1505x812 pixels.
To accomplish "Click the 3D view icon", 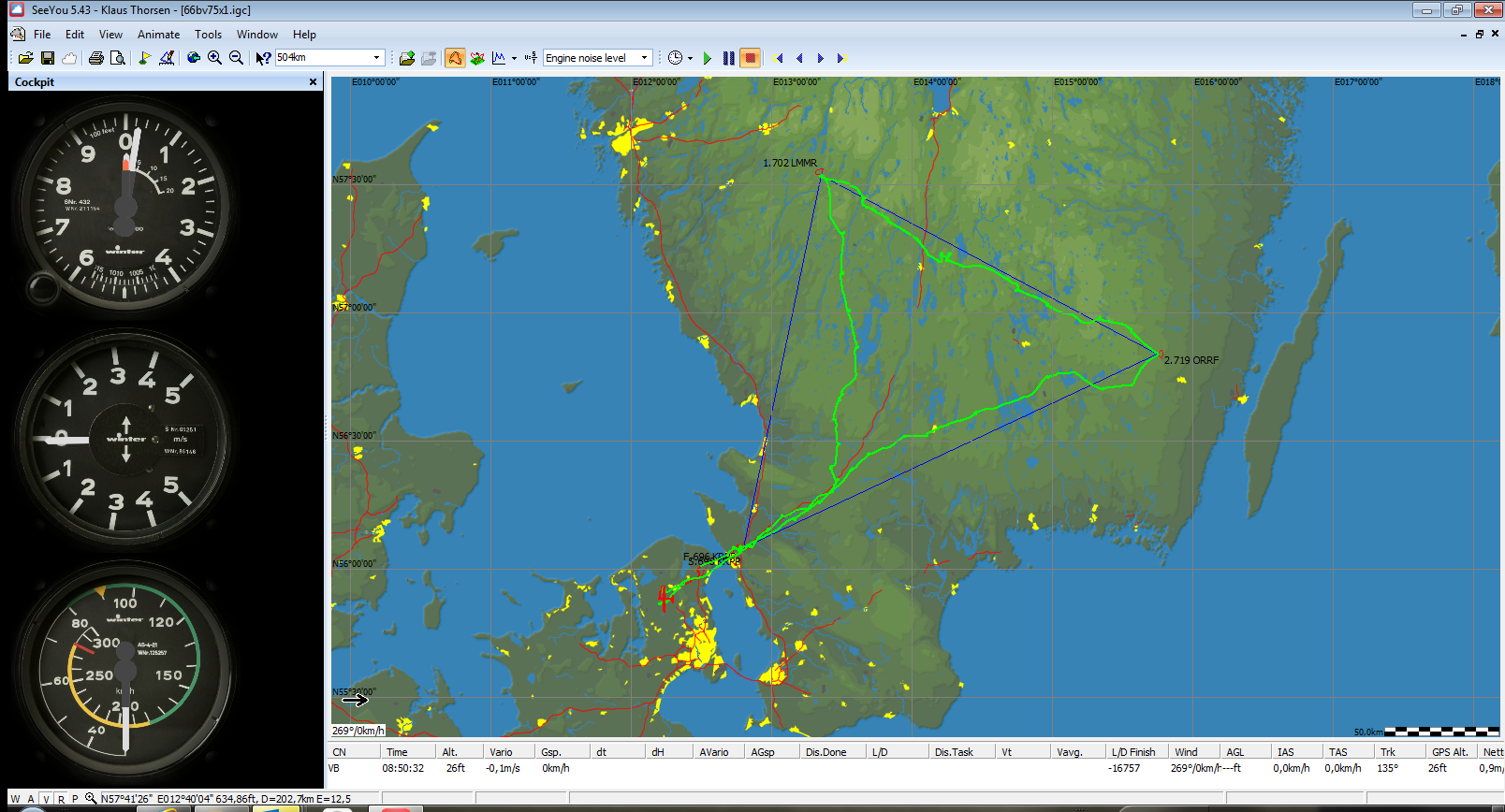I will [477, 58].
